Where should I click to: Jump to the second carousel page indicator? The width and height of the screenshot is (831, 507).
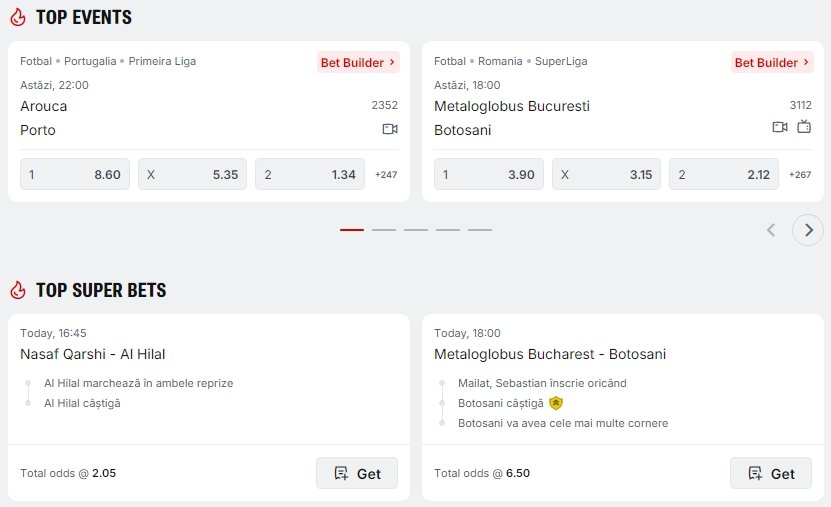tap(384, 230)
